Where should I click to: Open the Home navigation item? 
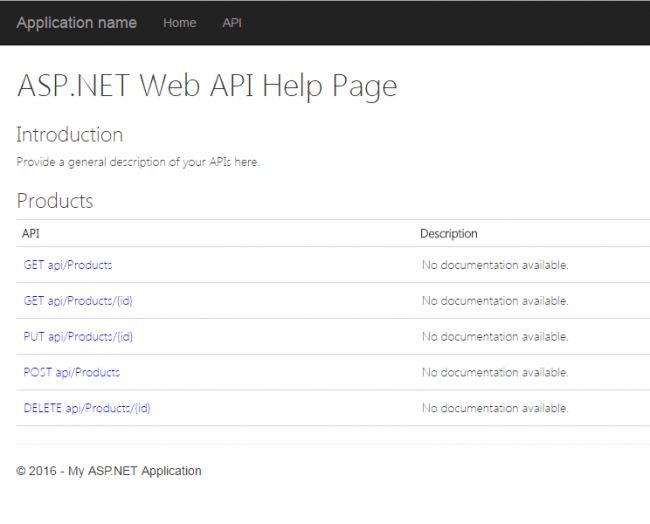(x=180, y=23)
